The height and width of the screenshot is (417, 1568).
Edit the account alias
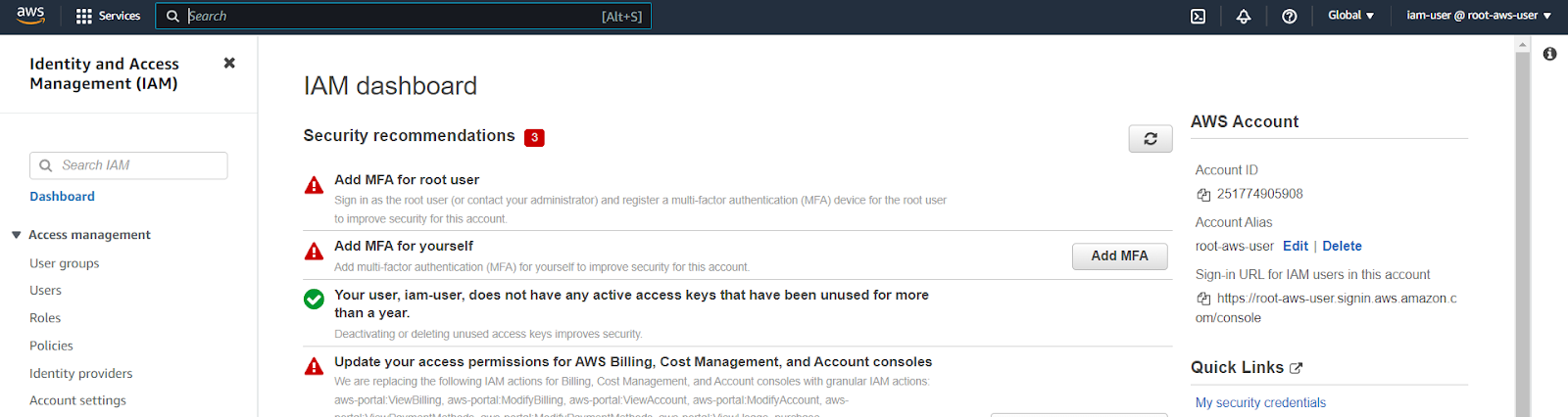point(1296,247)
